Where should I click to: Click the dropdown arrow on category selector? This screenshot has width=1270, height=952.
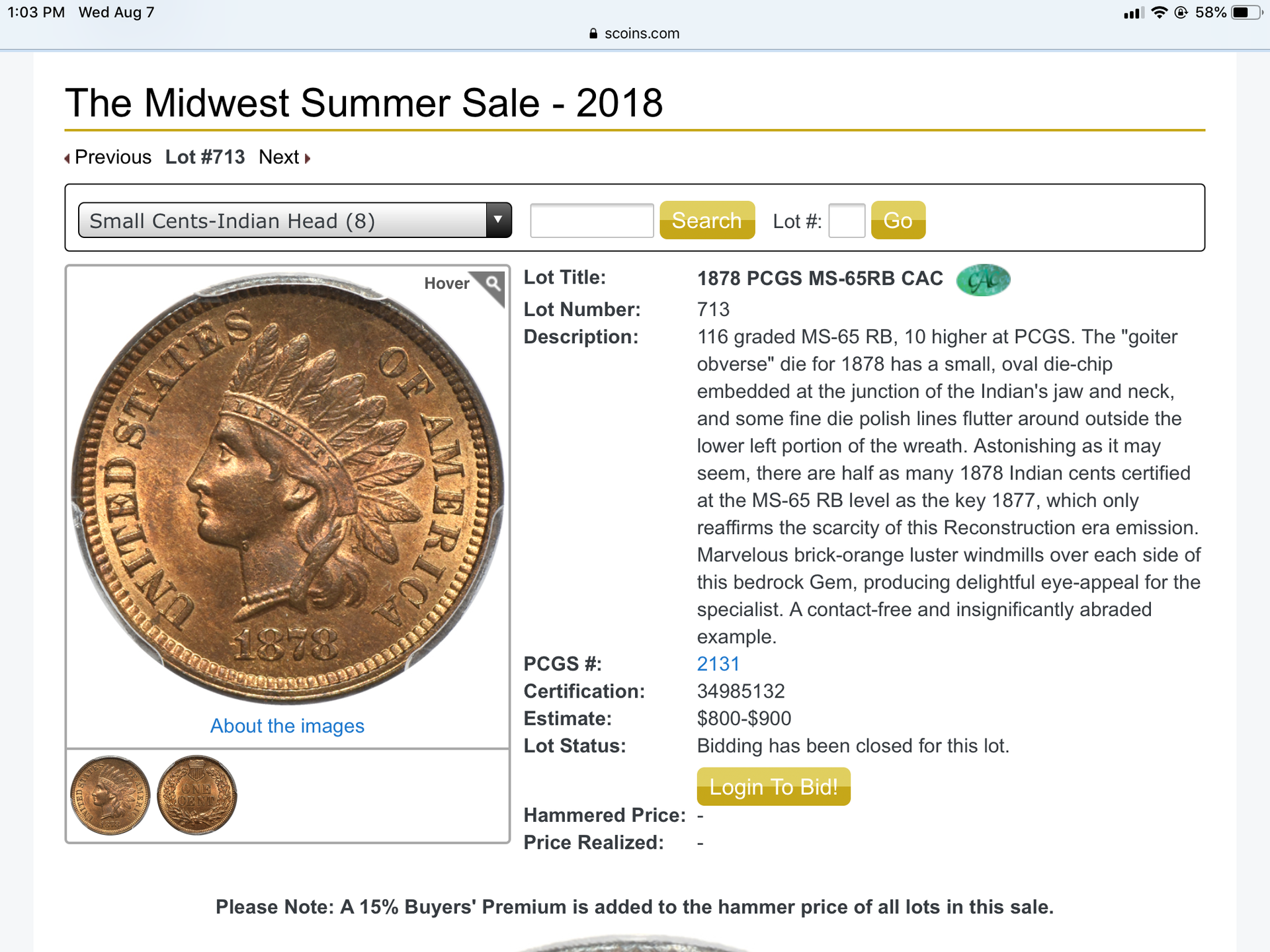click(x=498, y=220)
